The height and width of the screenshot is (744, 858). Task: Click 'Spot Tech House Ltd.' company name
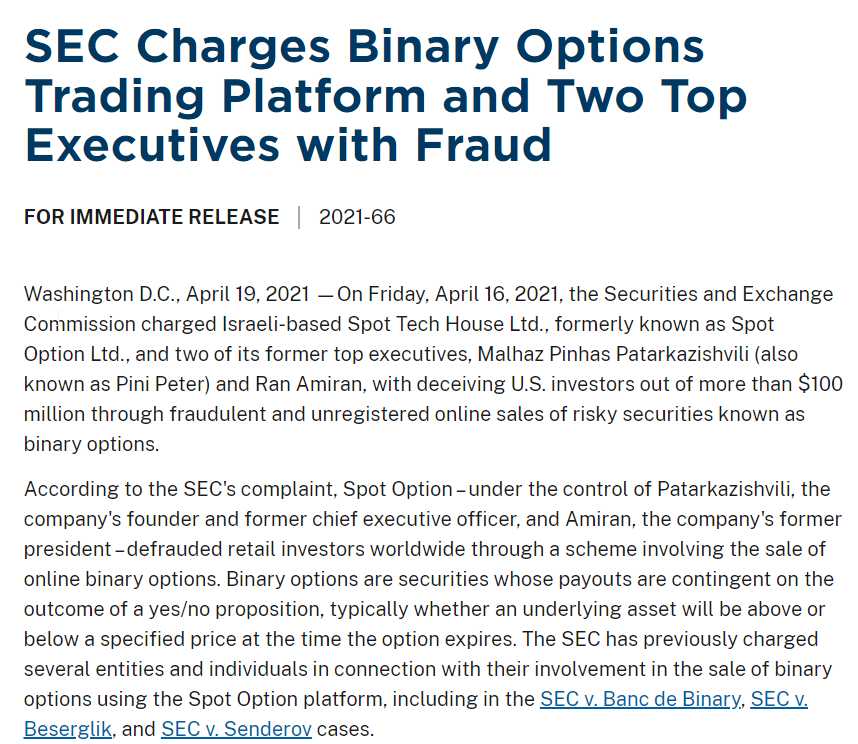coord(448,324)
